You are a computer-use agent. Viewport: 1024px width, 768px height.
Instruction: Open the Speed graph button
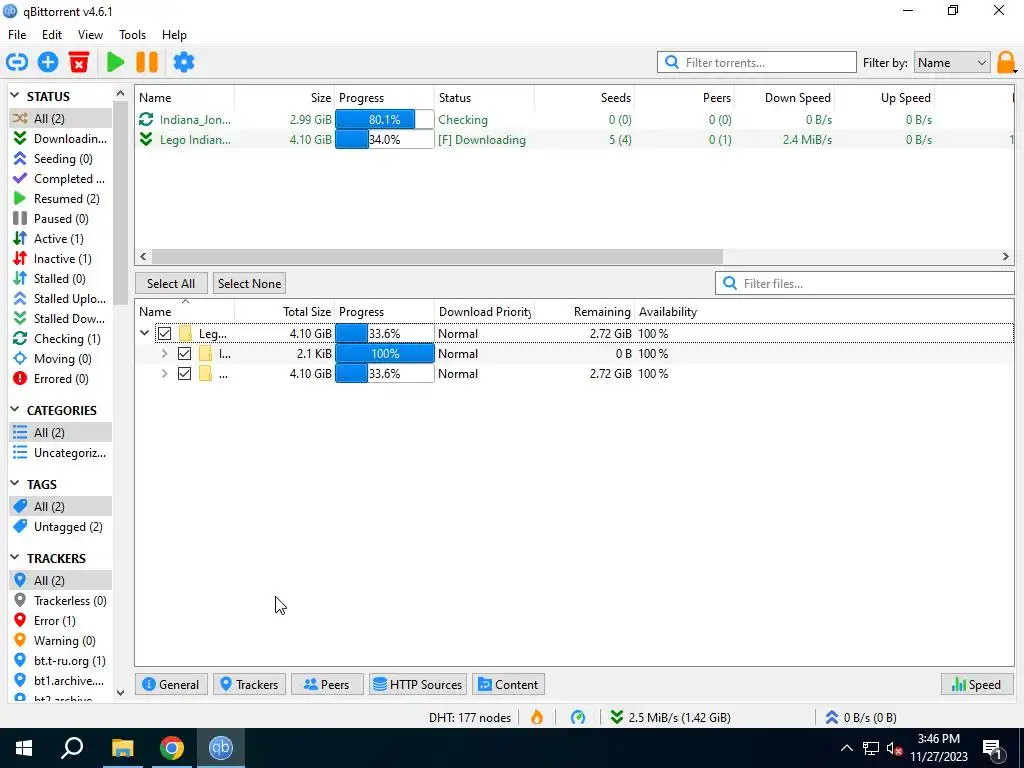[x=977, y=684]
